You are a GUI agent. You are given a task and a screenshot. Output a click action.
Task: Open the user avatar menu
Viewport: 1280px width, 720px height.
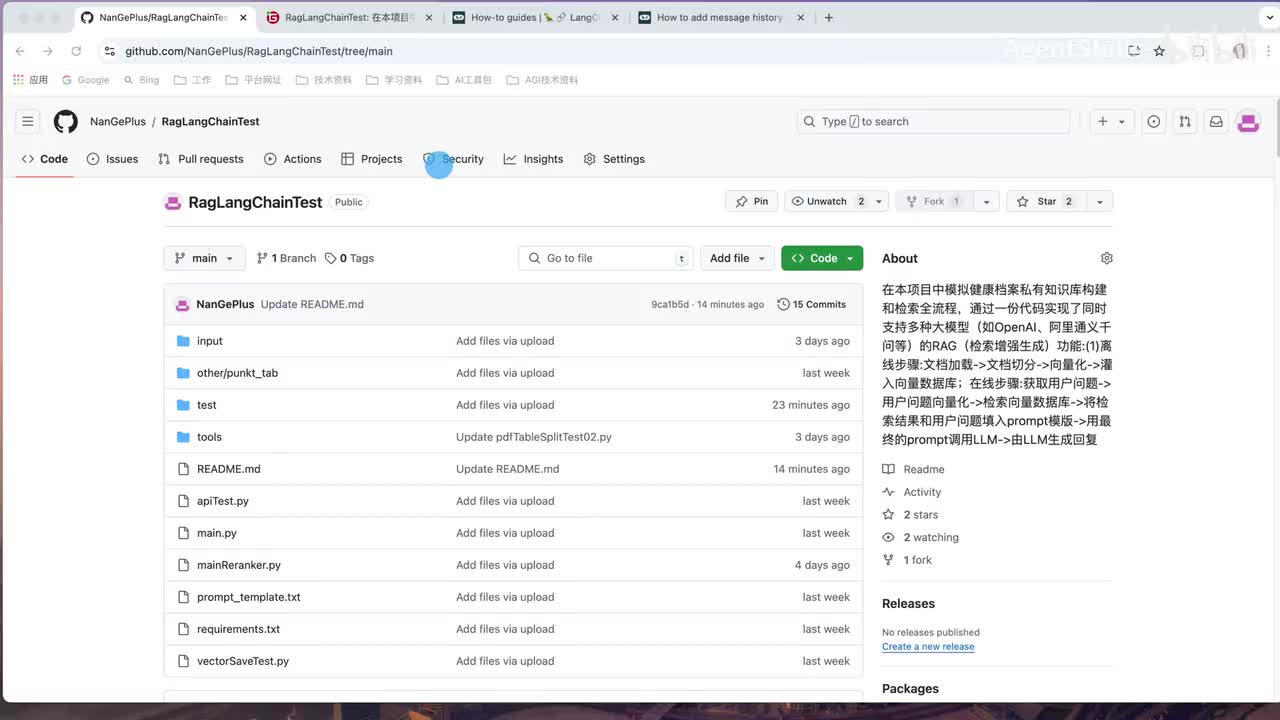[1248, 122]
